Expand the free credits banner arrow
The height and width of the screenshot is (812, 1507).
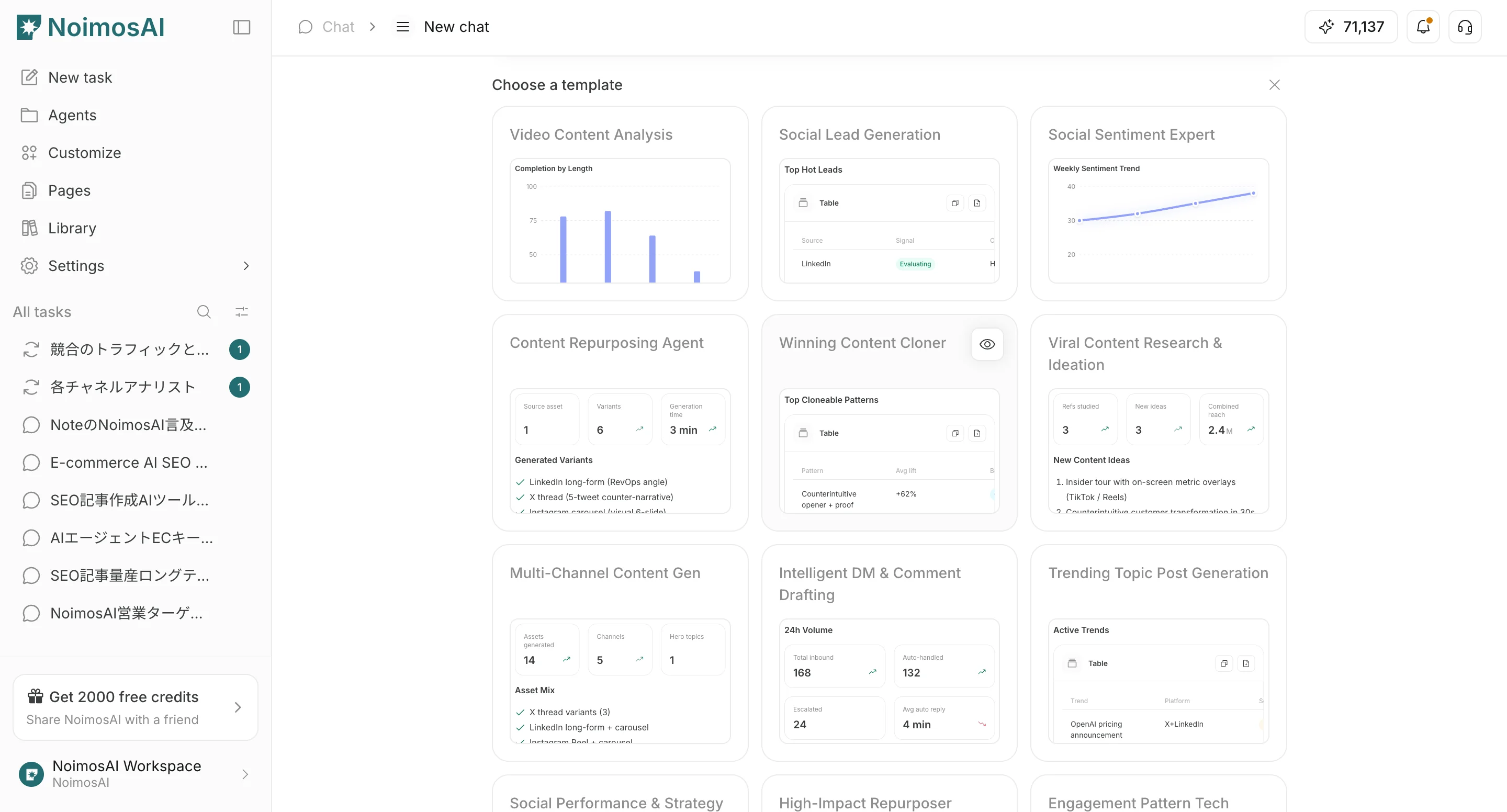238,707
